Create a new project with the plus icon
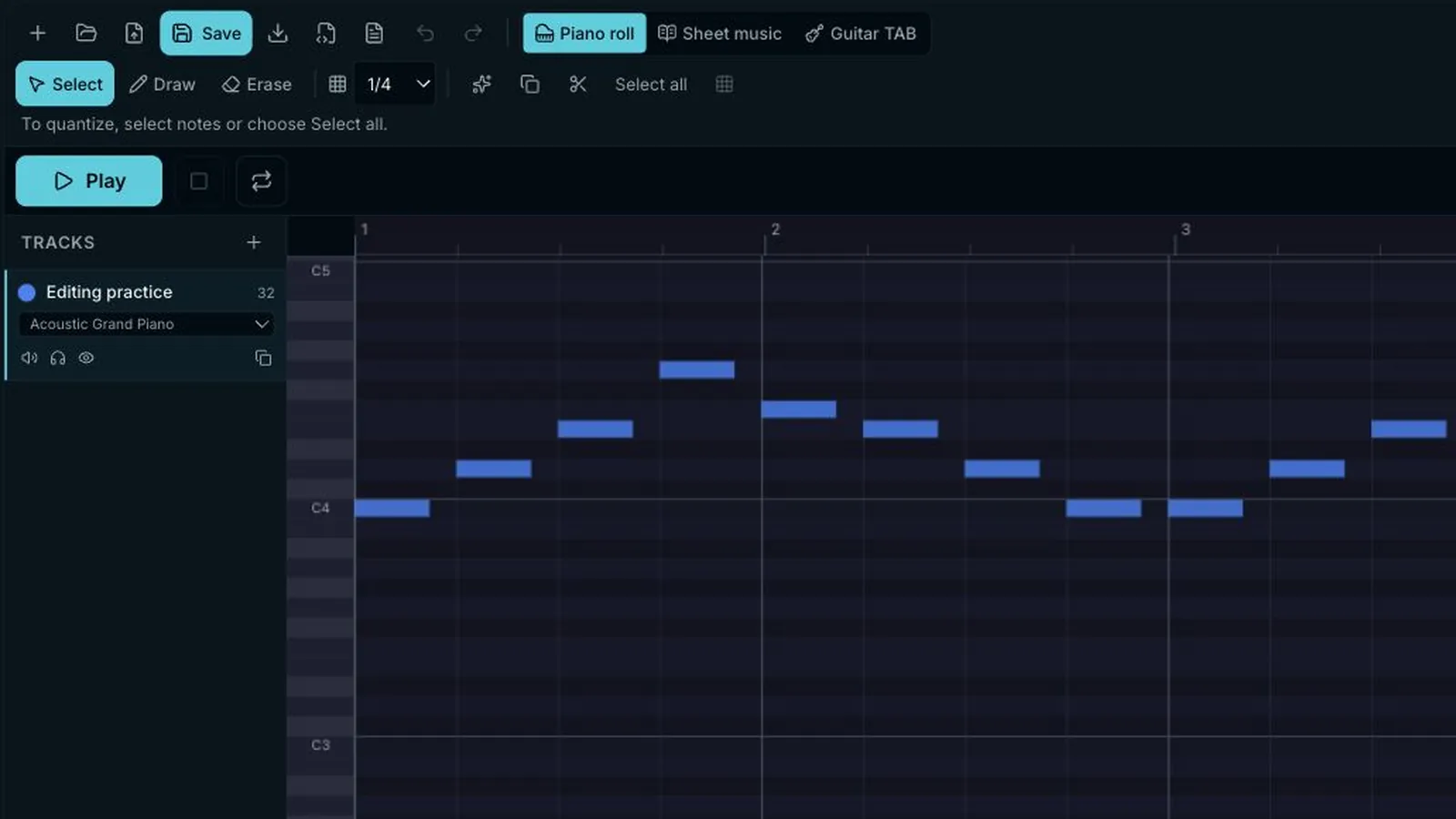The image size is (1456, 819). tap(37, 34)
